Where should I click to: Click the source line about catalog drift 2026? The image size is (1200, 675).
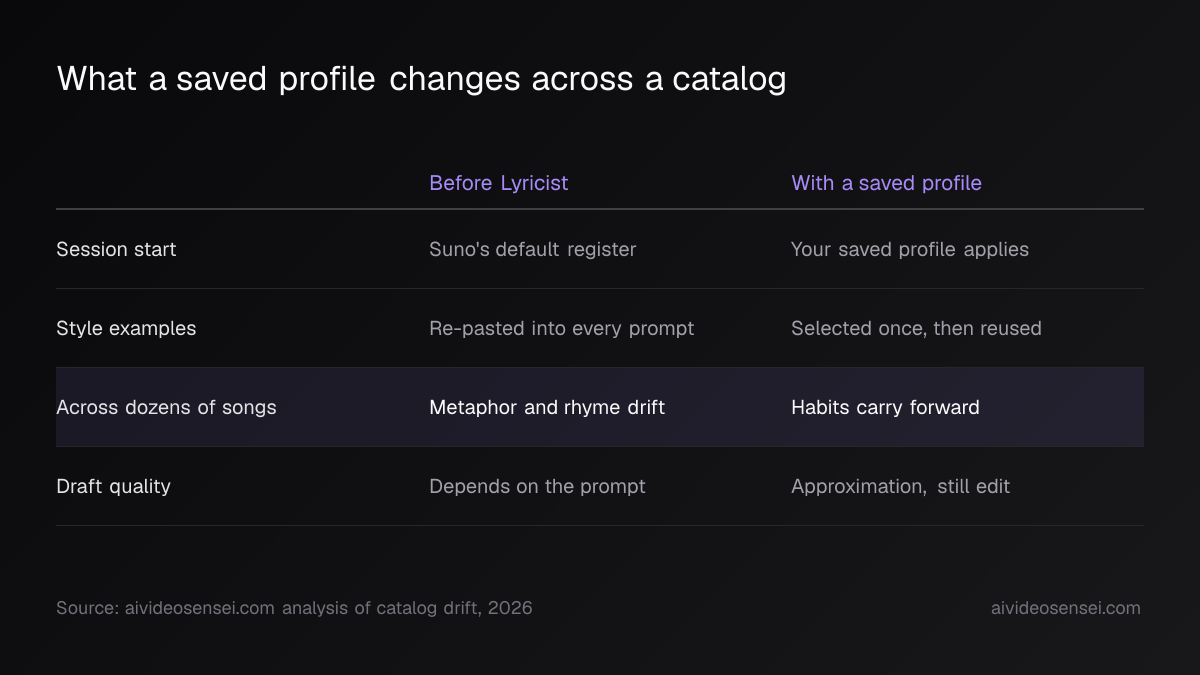tap(294, 608)
